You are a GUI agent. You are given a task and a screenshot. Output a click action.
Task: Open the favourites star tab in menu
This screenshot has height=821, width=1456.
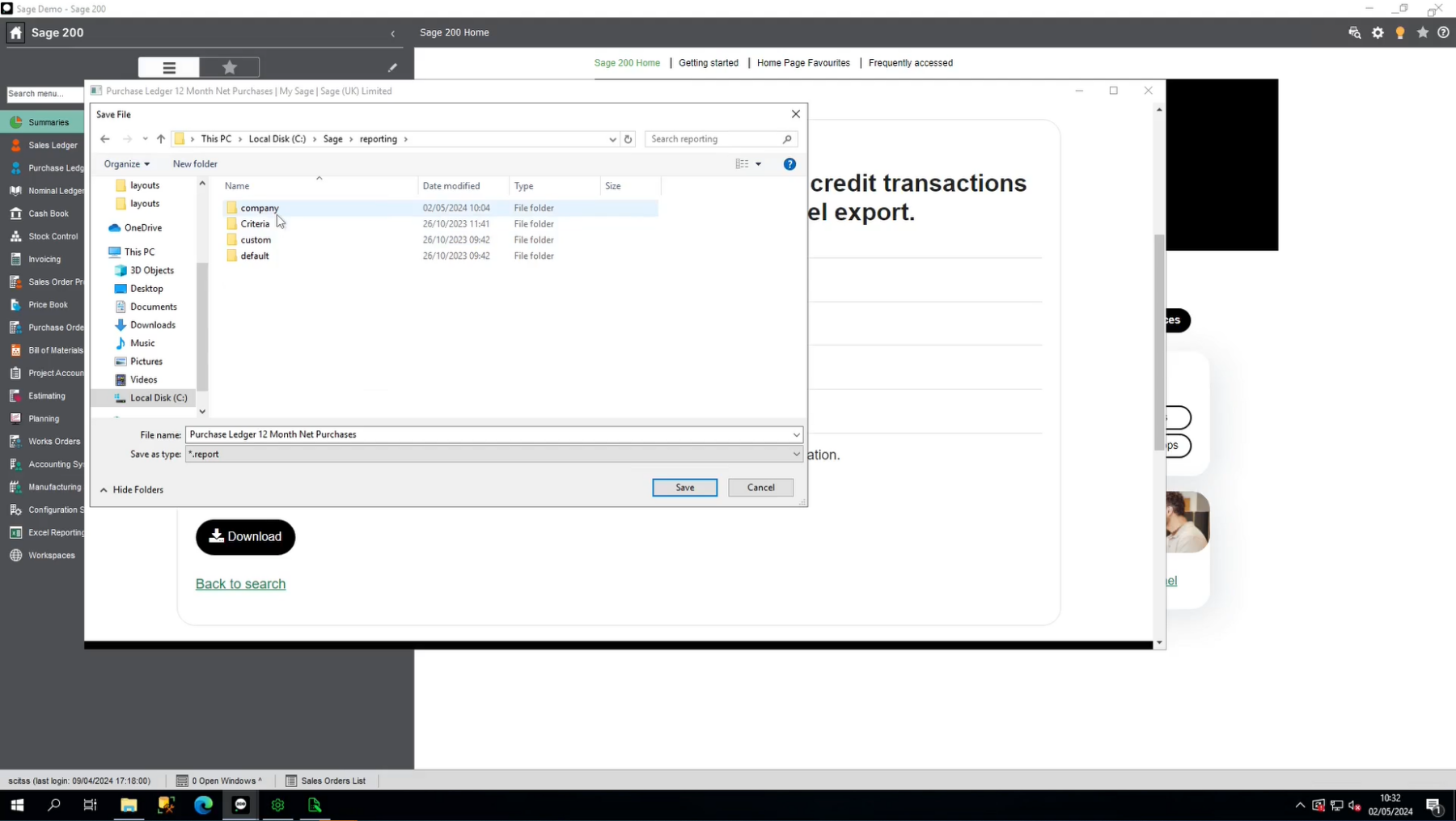(x=230, y=67)
